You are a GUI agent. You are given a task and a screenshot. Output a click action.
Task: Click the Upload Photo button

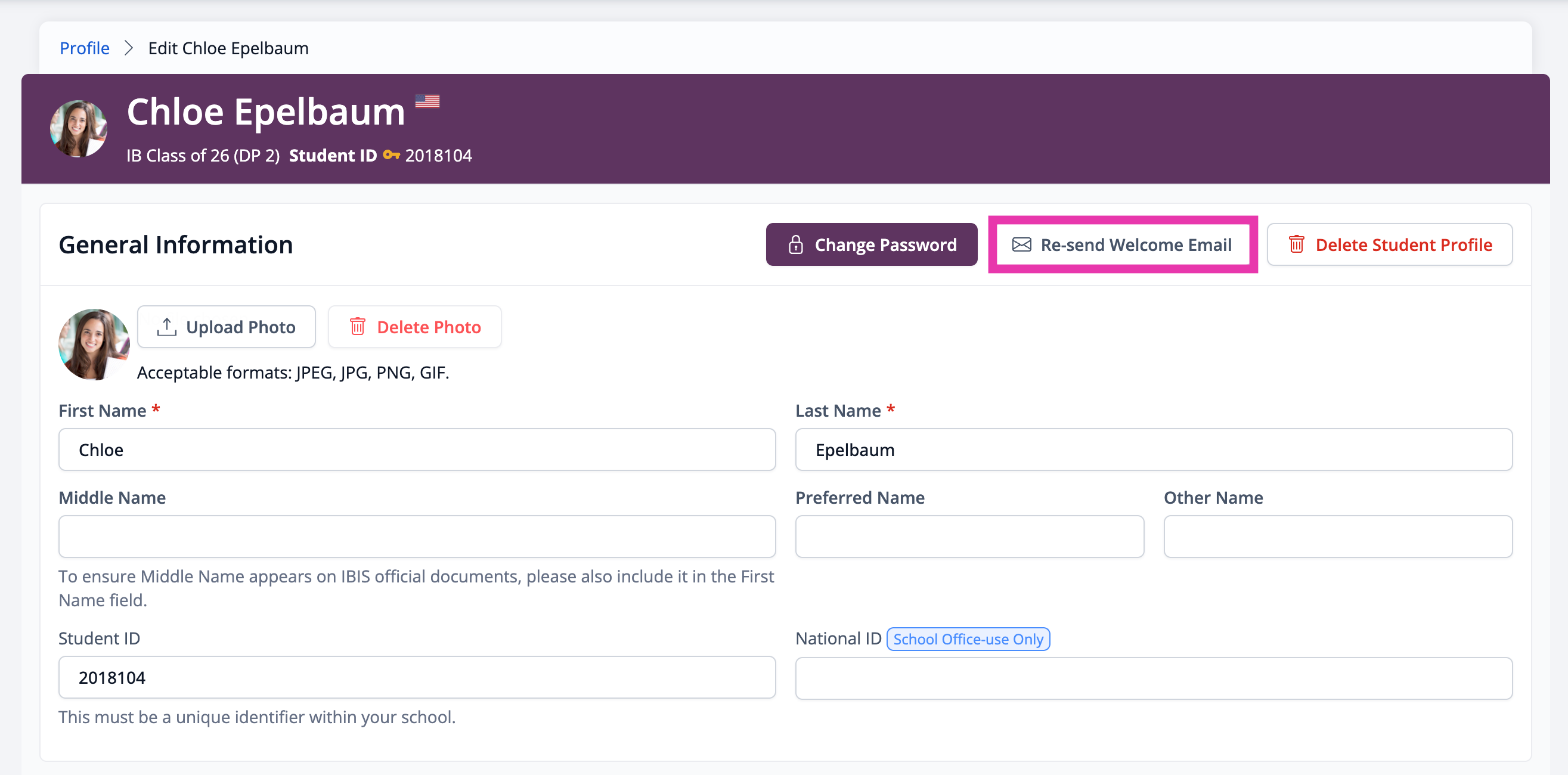coord(226,327)
